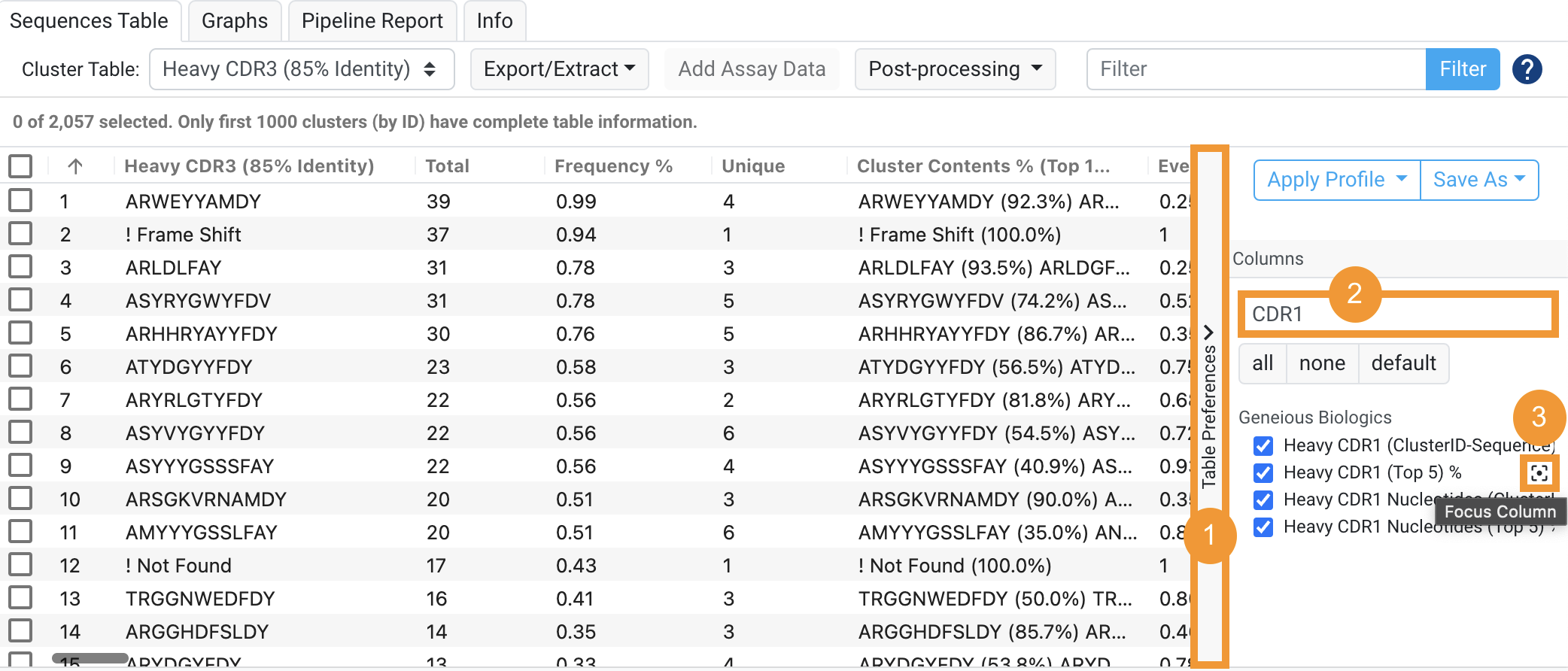
Task: Check the row for ARWEYYAMDY cluster
Action: point(20,202)
